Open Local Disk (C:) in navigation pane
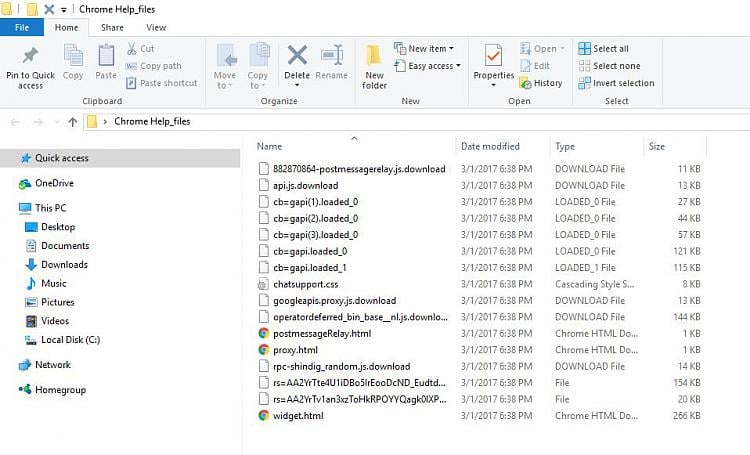Viewport: 750px width, 455px height. (x=62, y=340)
